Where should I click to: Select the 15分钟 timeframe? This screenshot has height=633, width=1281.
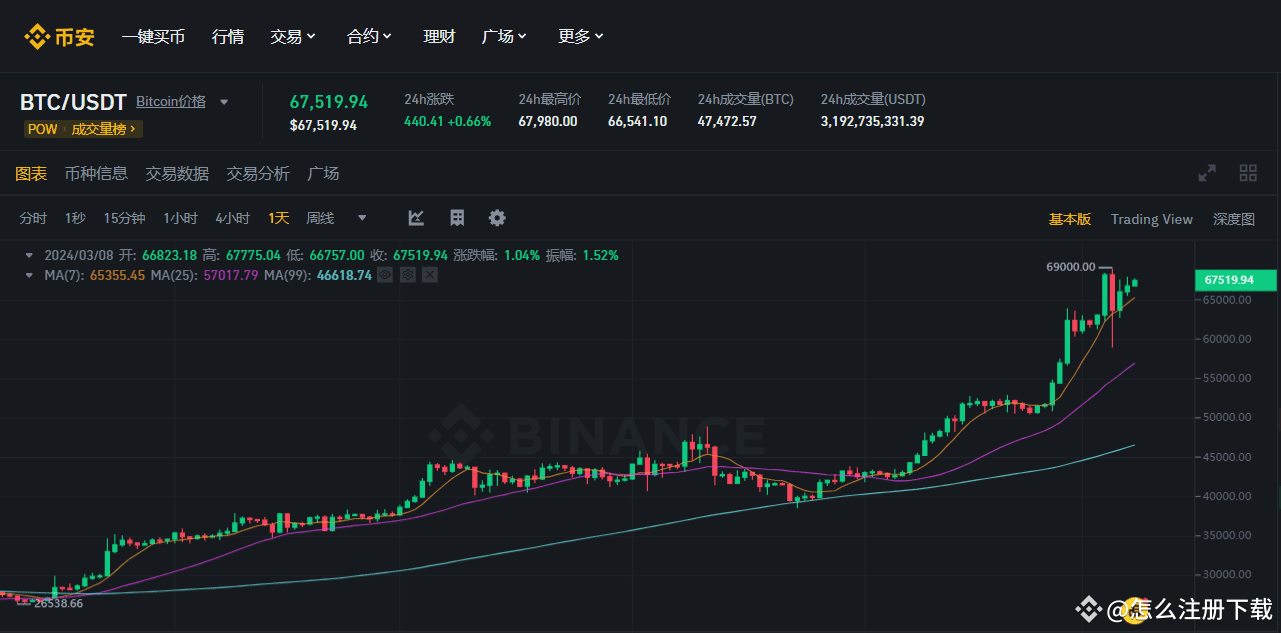tap(124, 218)
